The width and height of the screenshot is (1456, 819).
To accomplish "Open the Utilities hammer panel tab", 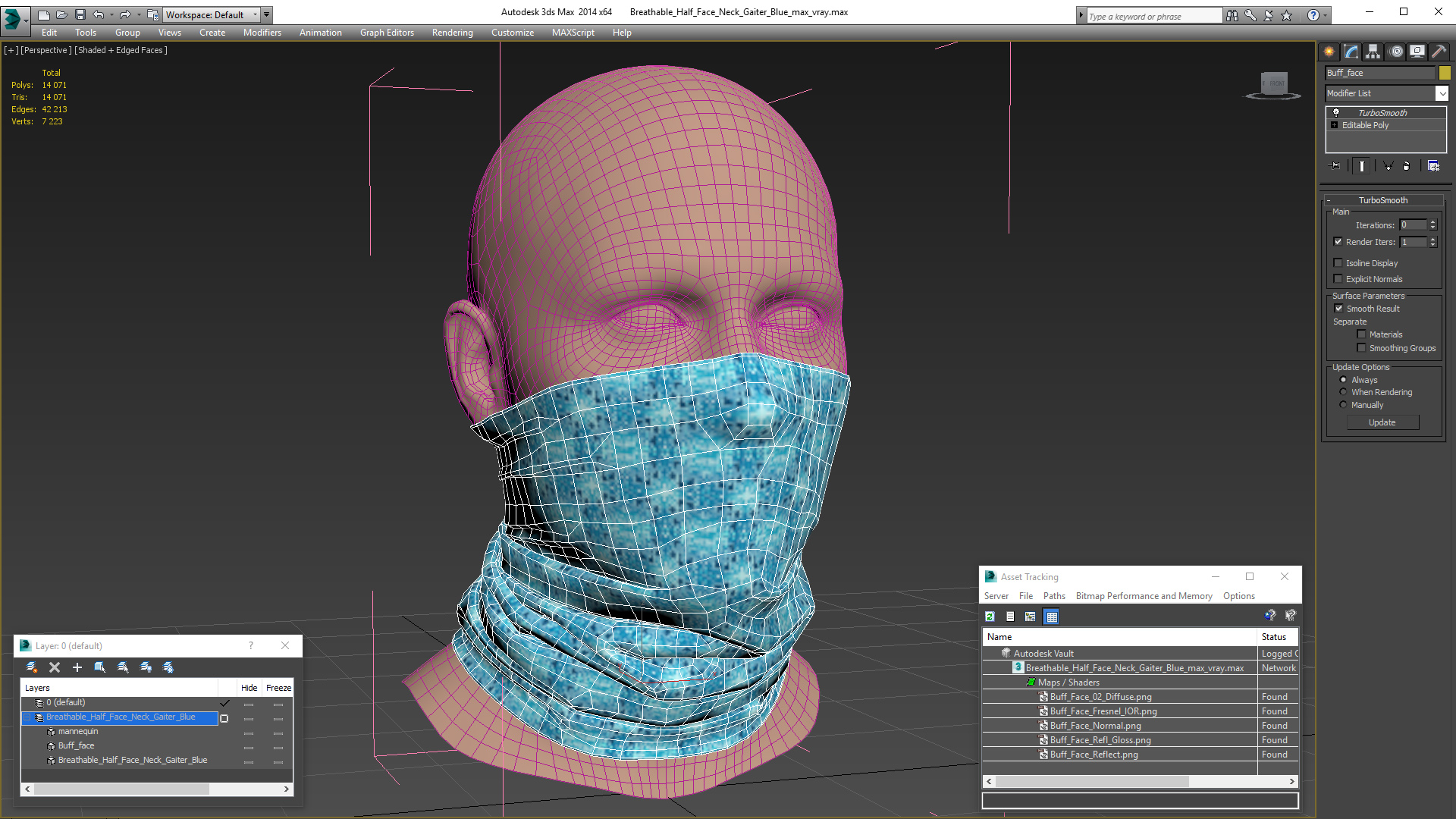I will [x=1439, y=52].
